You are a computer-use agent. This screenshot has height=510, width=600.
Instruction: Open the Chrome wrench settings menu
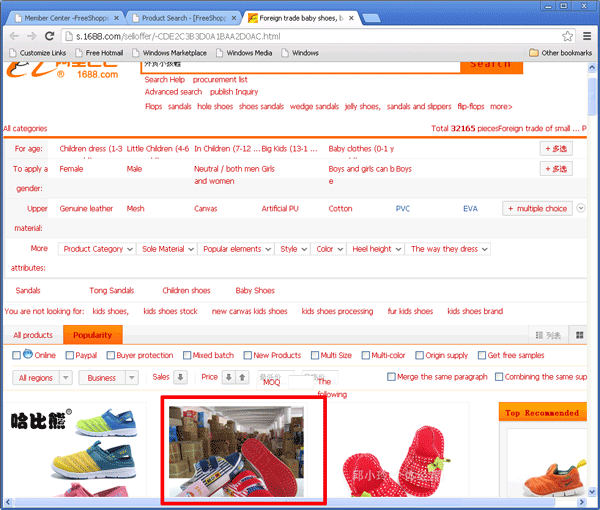[x=586, y=36]
